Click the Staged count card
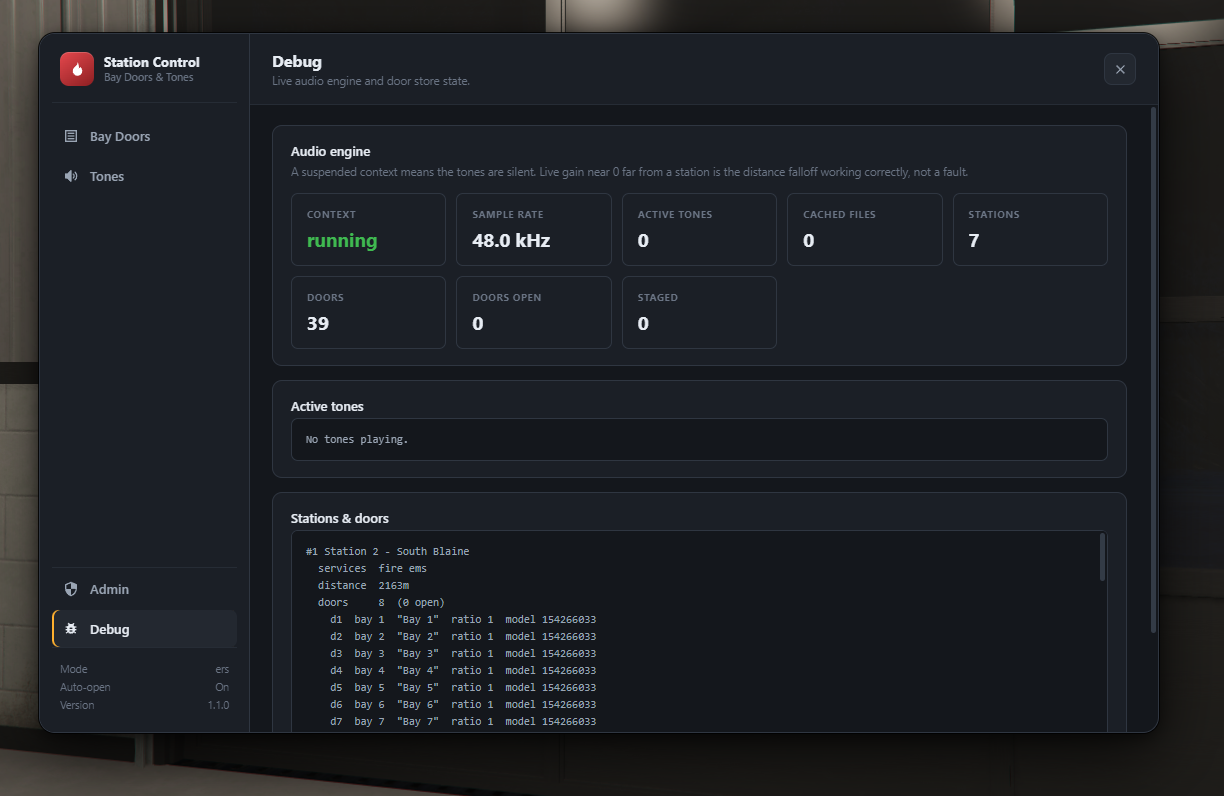 click(x=699, y=312)
